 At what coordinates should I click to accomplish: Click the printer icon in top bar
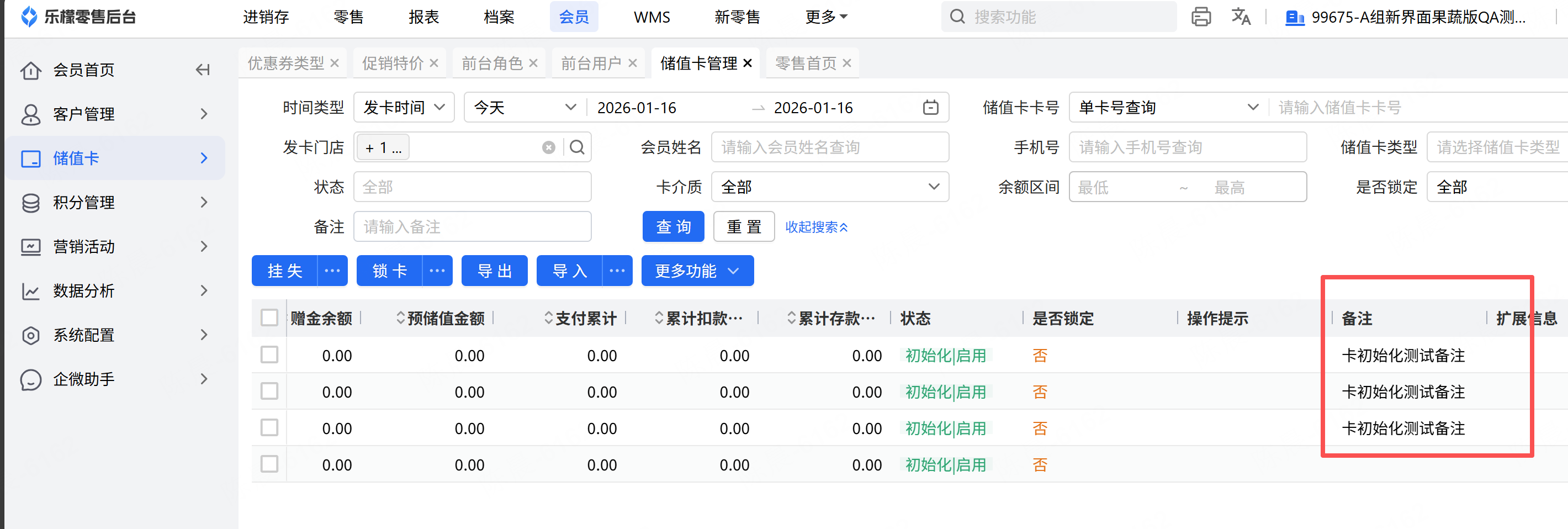click(x=1200, y=17)
